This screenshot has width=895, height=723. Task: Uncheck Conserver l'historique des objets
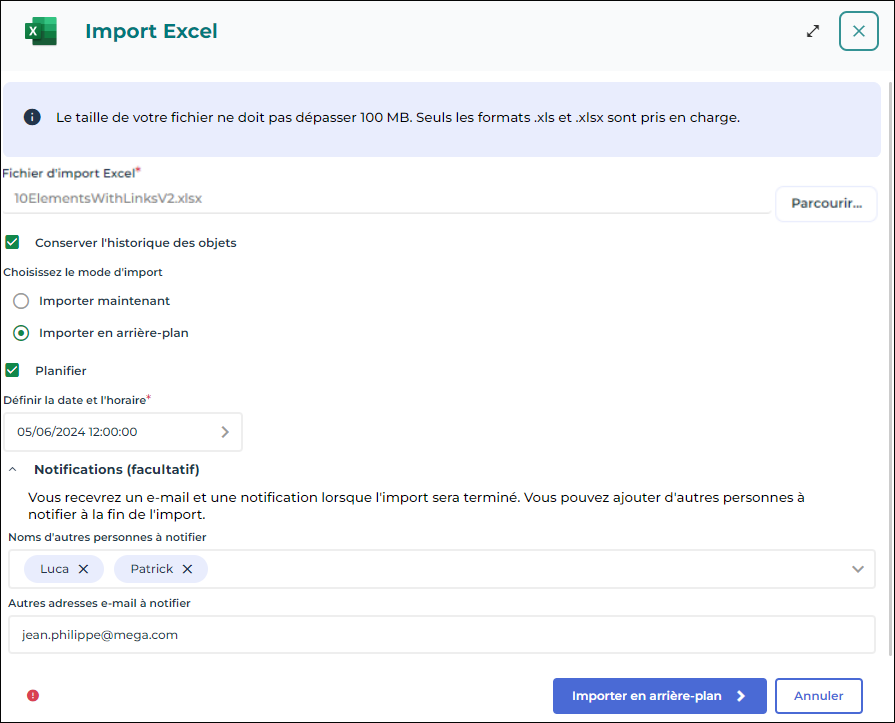tap(13, 242)
